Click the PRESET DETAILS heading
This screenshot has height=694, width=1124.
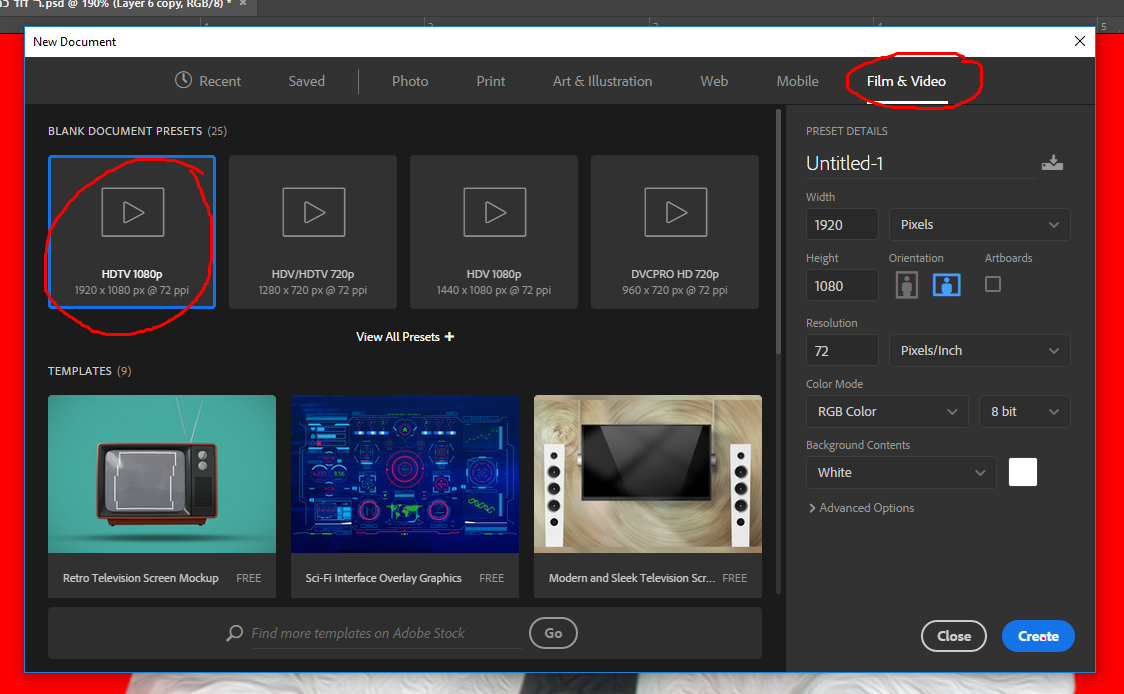pyautogui.click(x=847, y=131)
